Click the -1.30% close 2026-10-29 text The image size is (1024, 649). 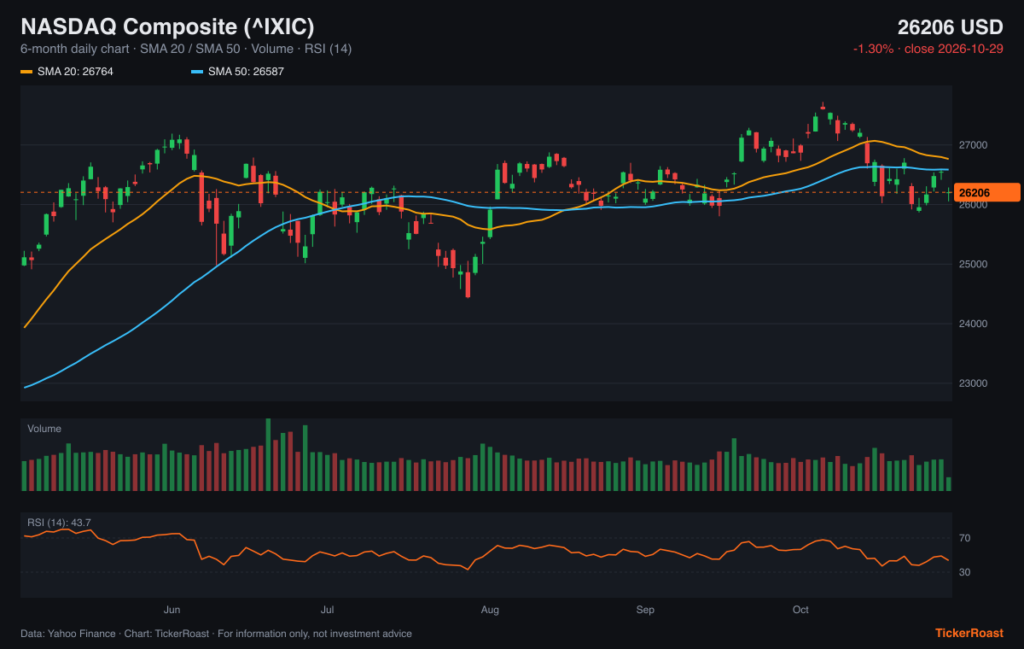coord(928,49)
